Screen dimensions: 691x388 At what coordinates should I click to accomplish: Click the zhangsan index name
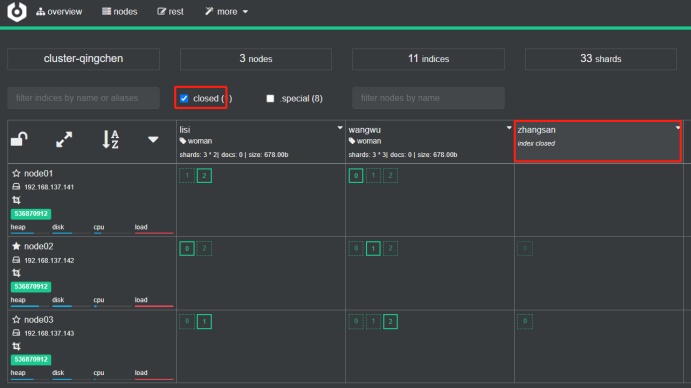(x=536, y=130)
